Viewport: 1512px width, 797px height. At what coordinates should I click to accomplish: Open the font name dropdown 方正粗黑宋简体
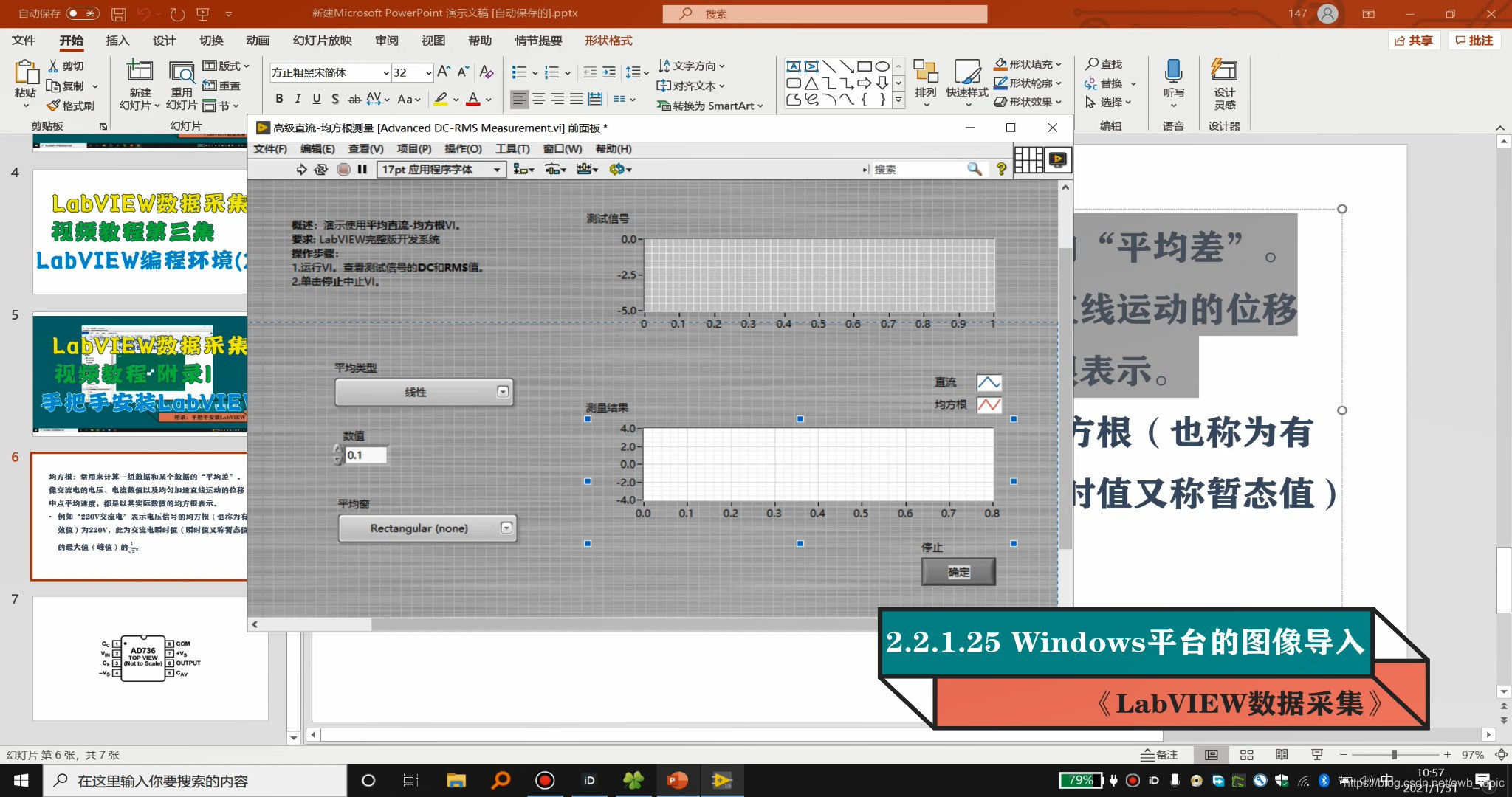click(x=386, y=72)
